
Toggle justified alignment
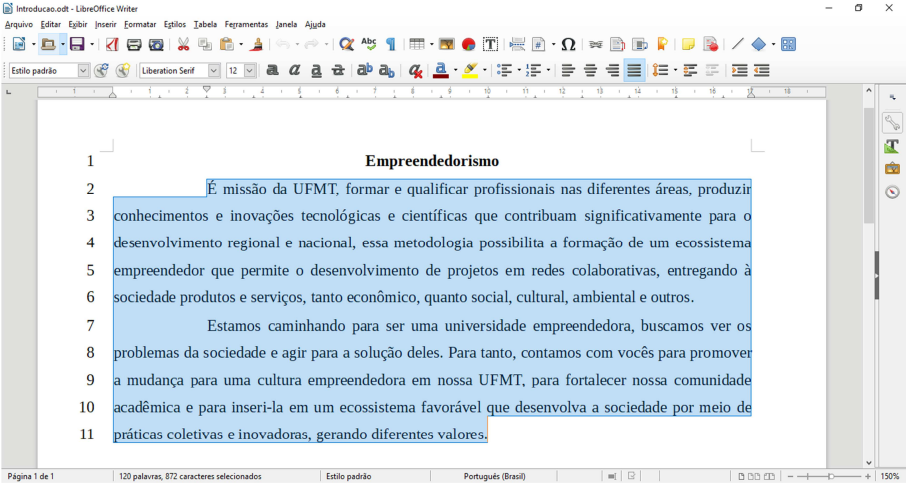click(x=634, y=70)
